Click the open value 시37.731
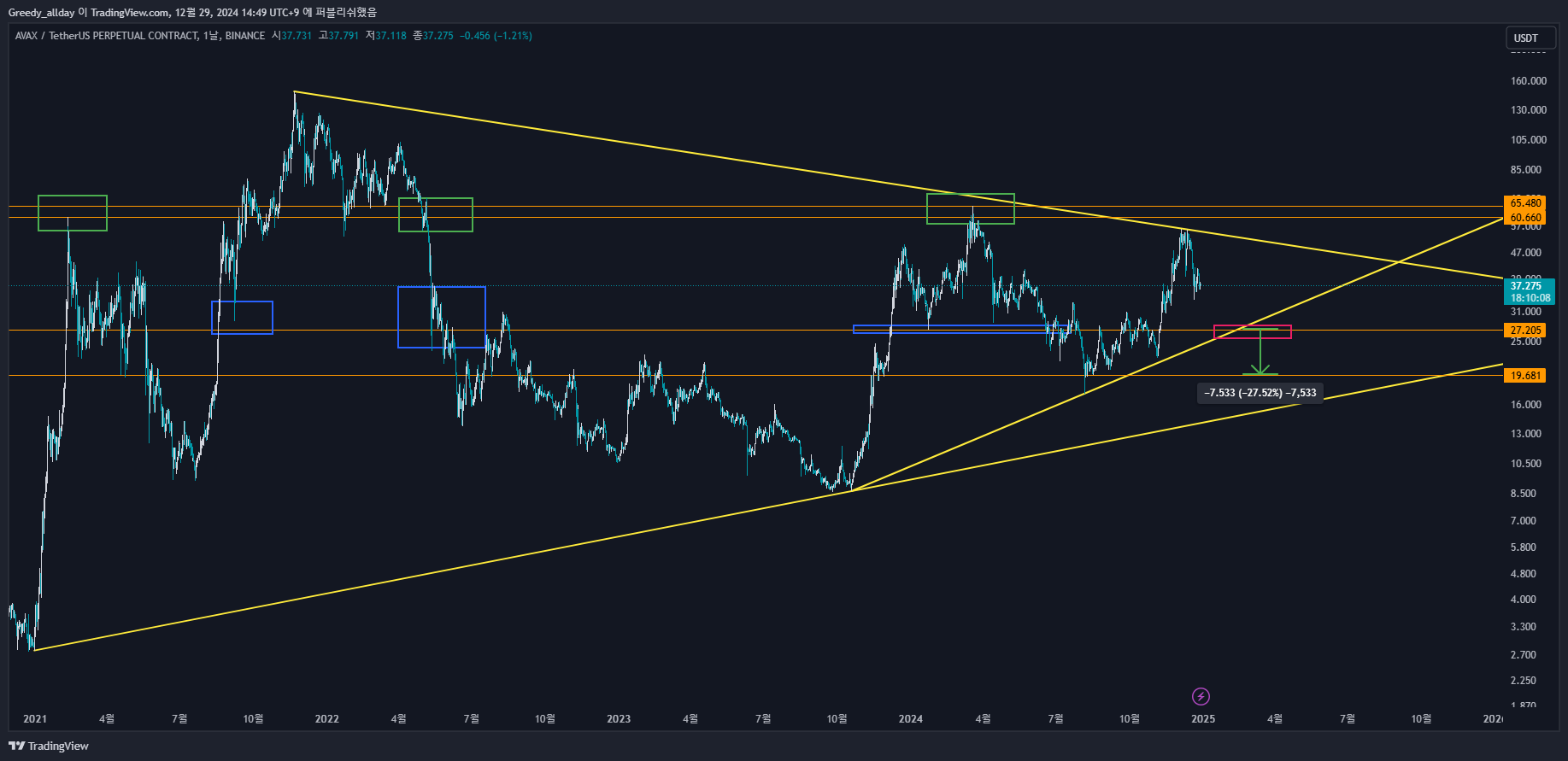Image resolution: width=1568 pixels, height=761 pixels. point(291,36)
